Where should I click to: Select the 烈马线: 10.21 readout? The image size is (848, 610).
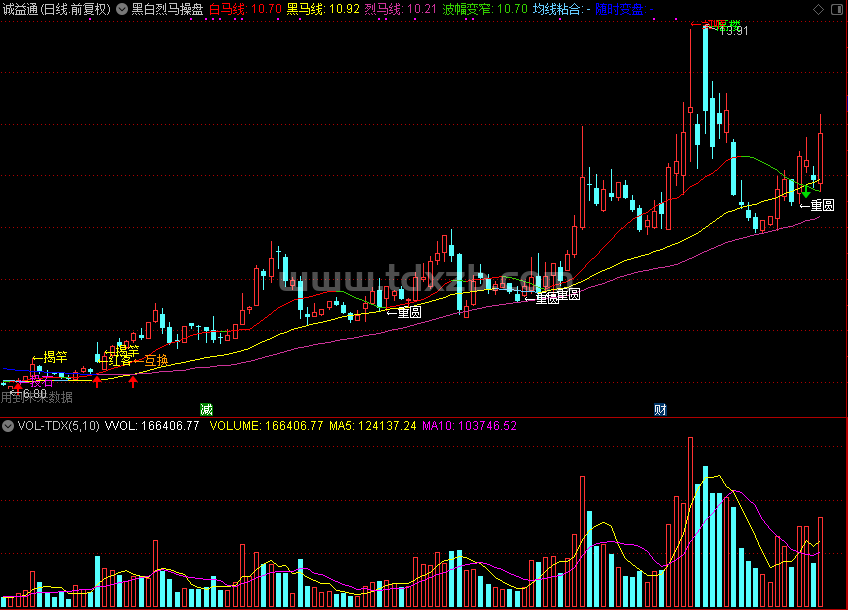(x=400, y=9)
